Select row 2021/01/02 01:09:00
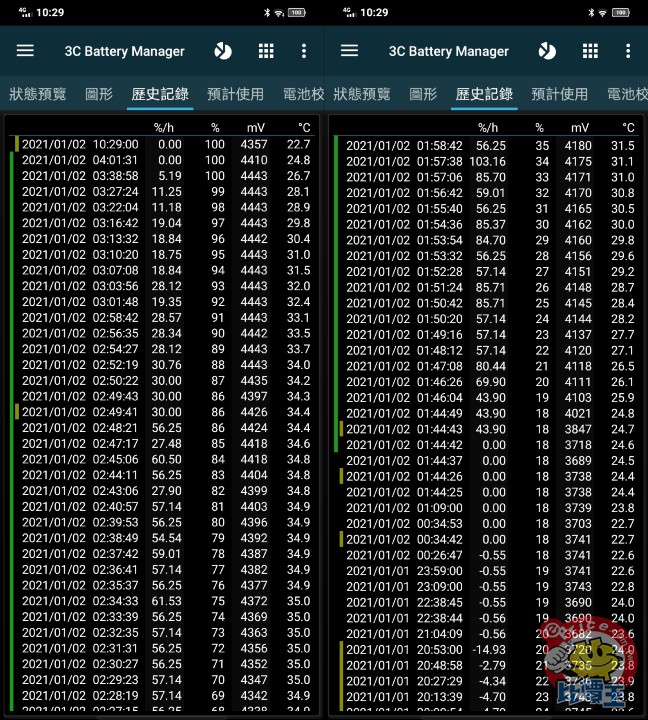Viewport: 648px width, 720px height. [487, 508]
